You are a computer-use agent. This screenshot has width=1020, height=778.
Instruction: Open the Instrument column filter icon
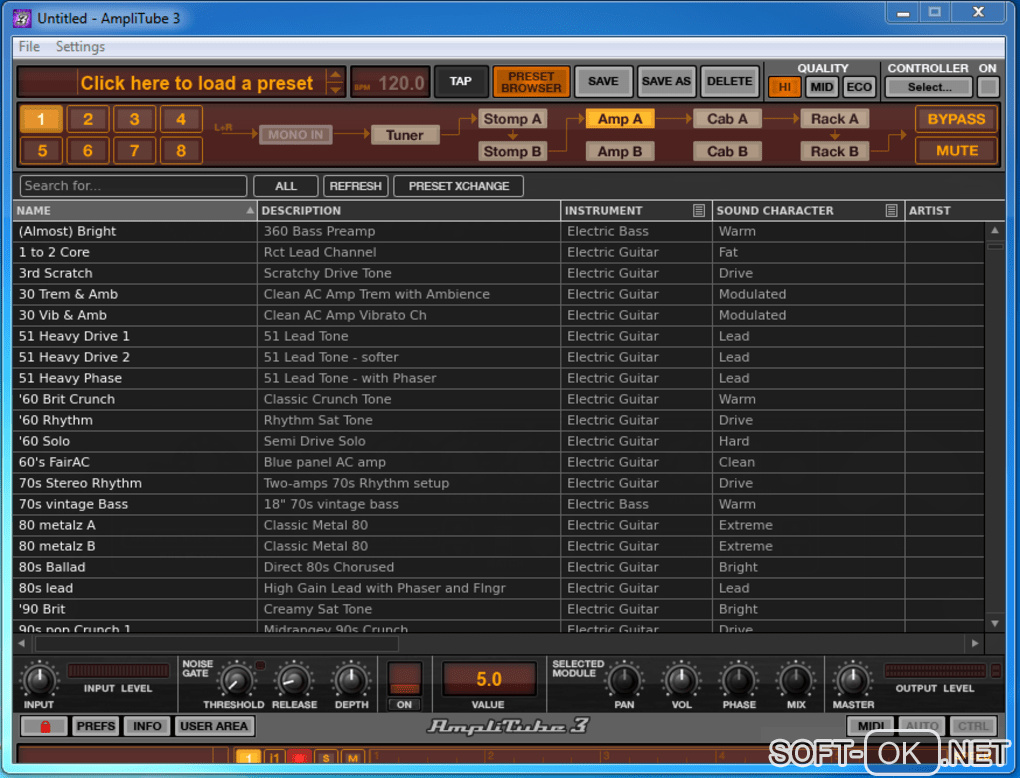tap(699, 210)
